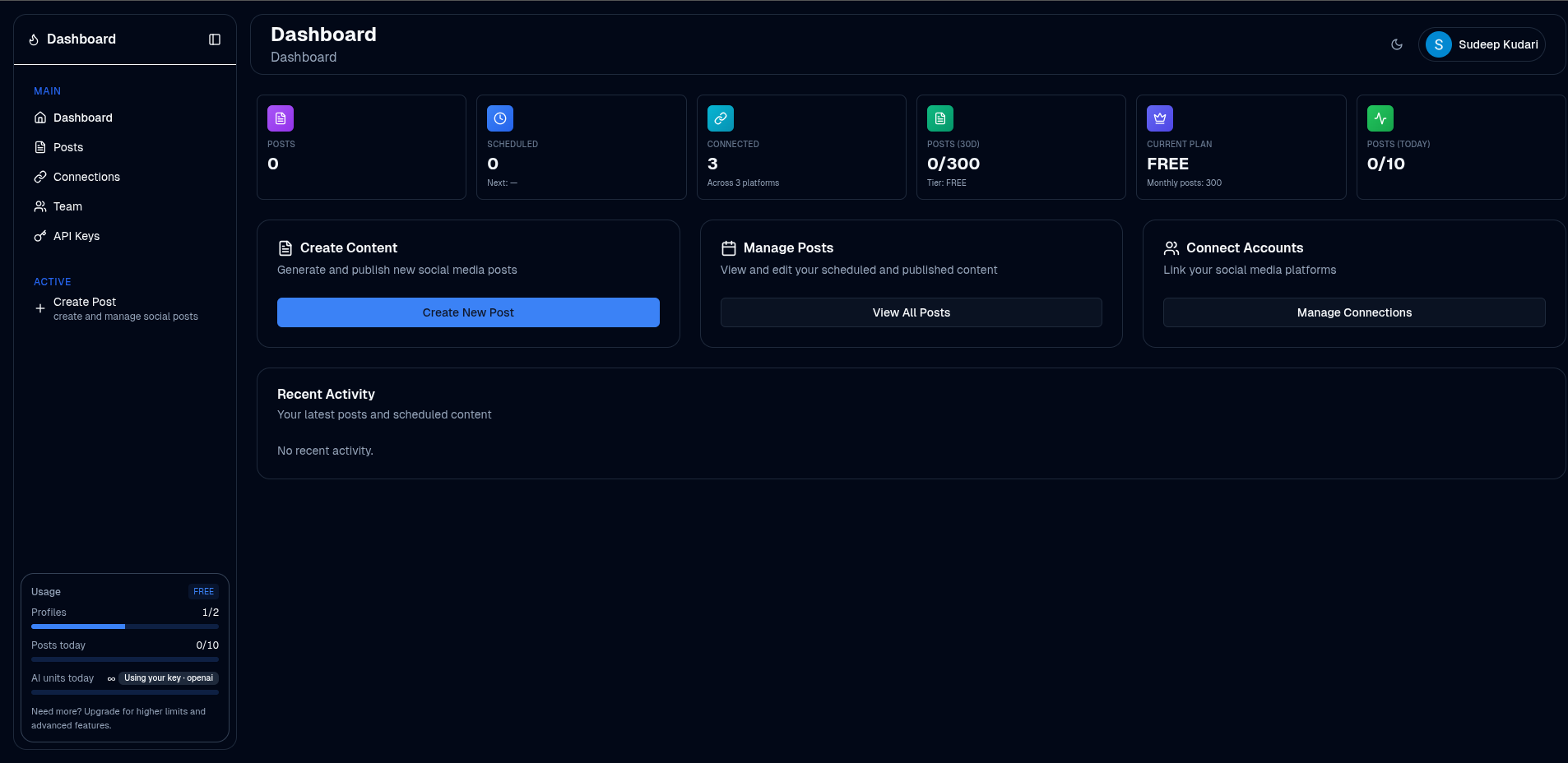The height and width of the screenshot is (763, 1568).
Task: Open Posts in the sidebar
Action: (x=68, y=147)
